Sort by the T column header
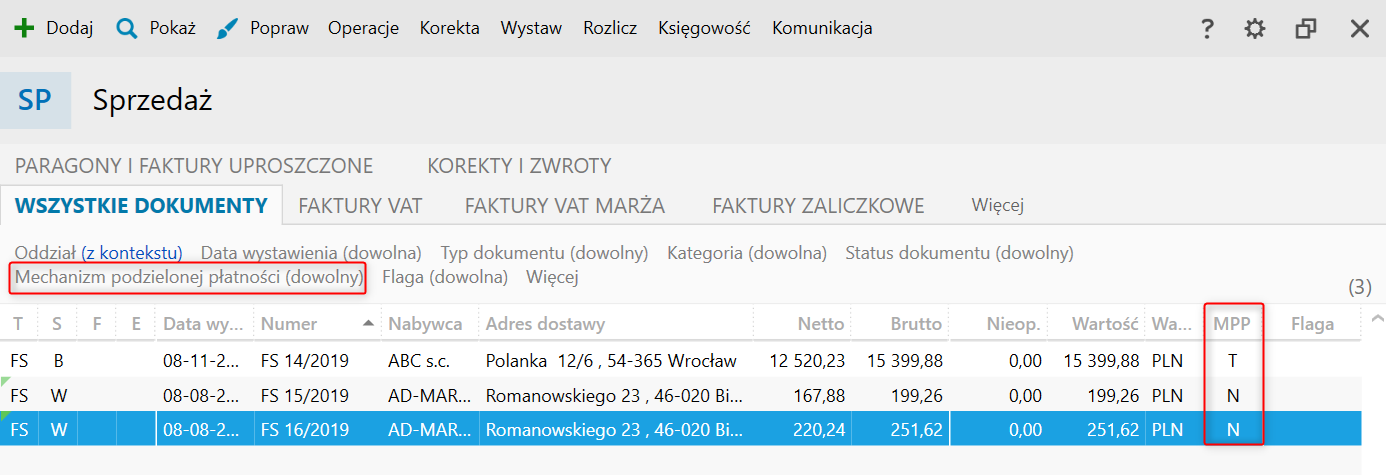Viewport: 1386px width, 475px height. pos(18,324)
